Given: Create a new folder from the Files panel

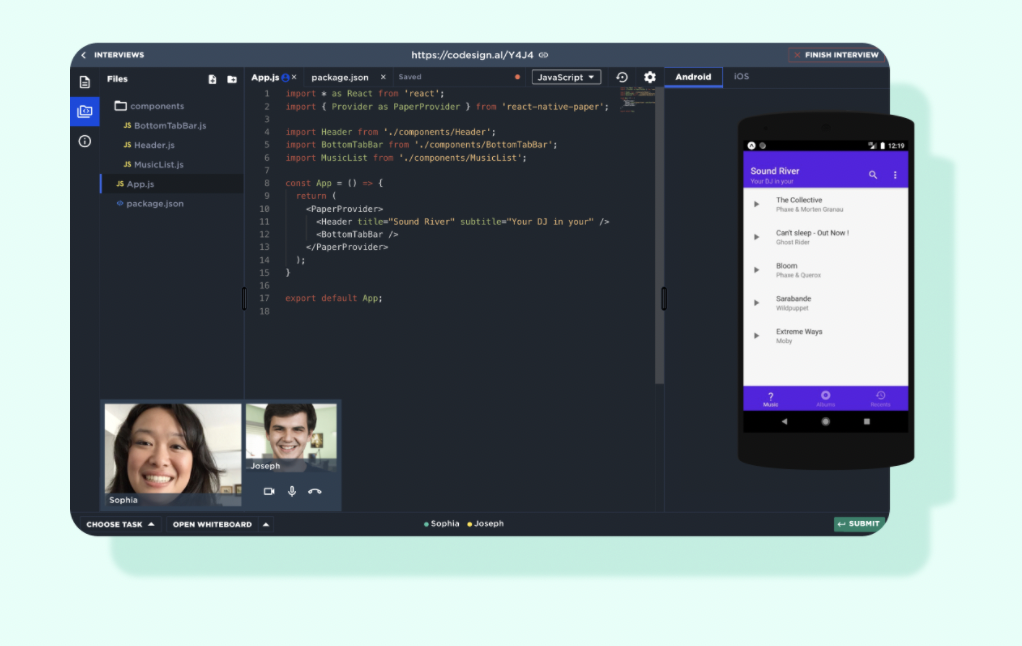Looking at the screenshot, I should tap(232, 79).
